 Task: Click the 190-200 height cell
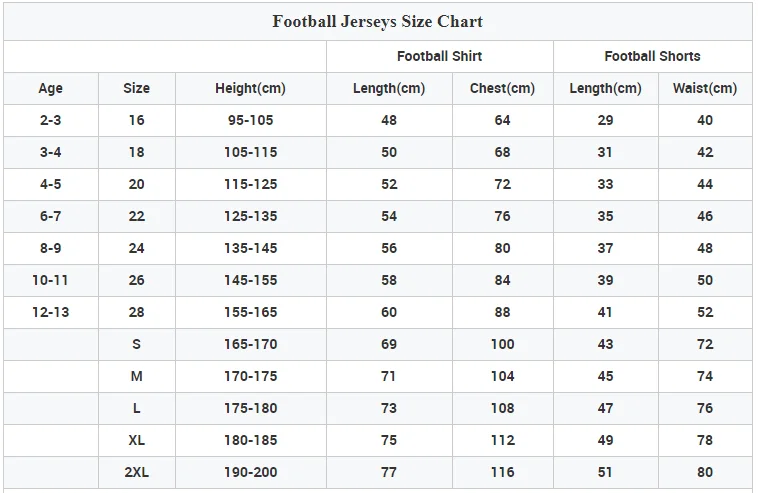[250, 472]
